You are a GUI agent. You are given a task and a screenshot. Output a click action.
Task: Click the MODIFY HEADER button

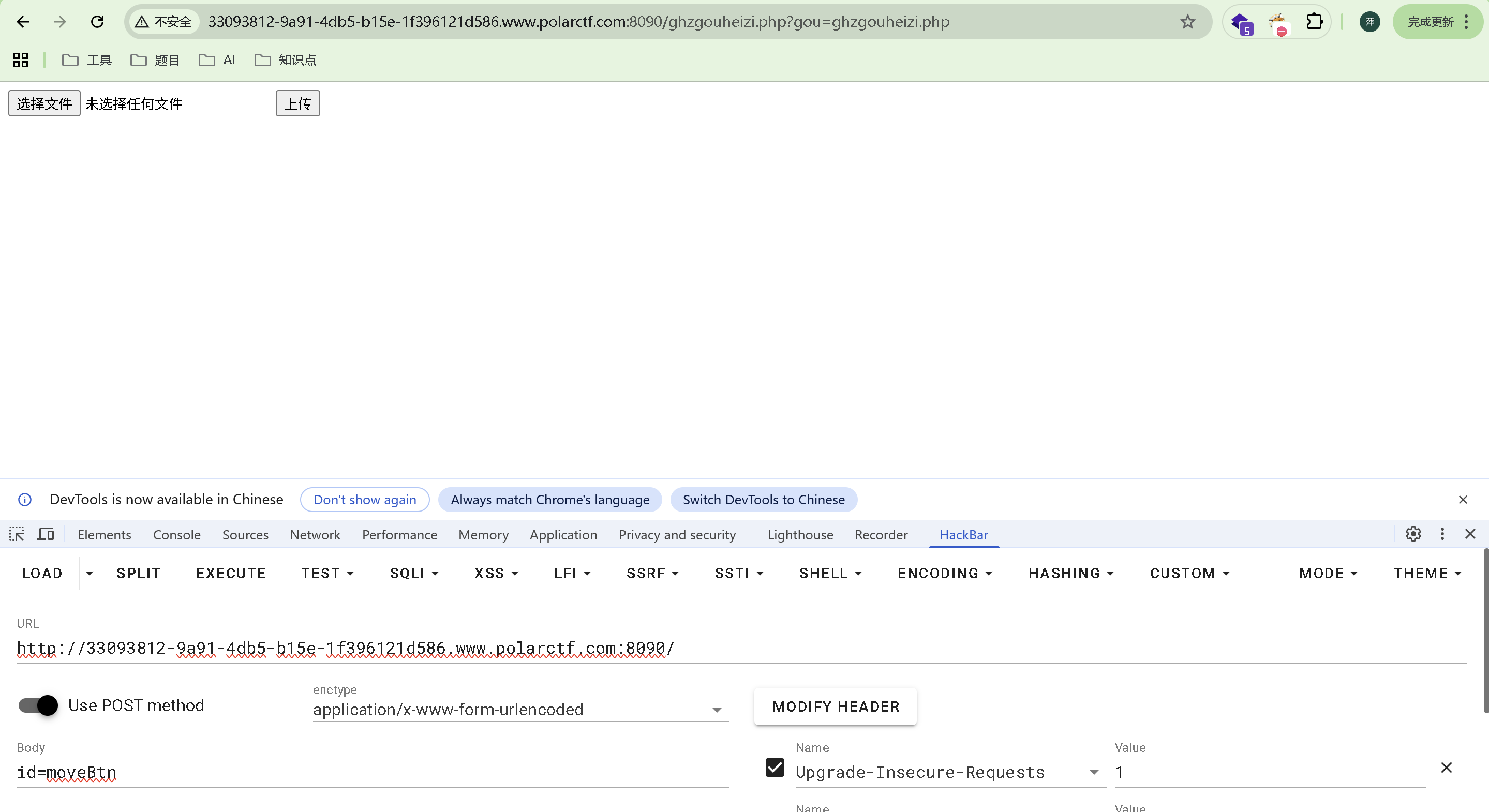click(835, 706)
